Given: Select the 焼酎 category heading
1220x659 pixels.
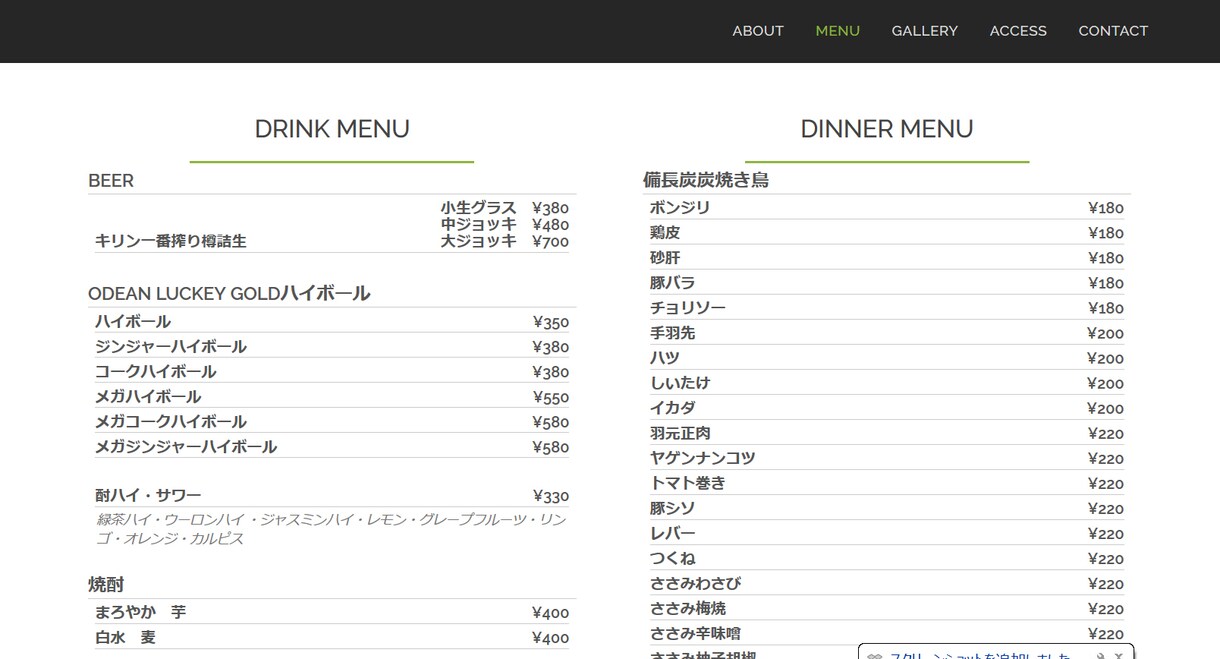Looking at the screenshot, I should 106,585.
